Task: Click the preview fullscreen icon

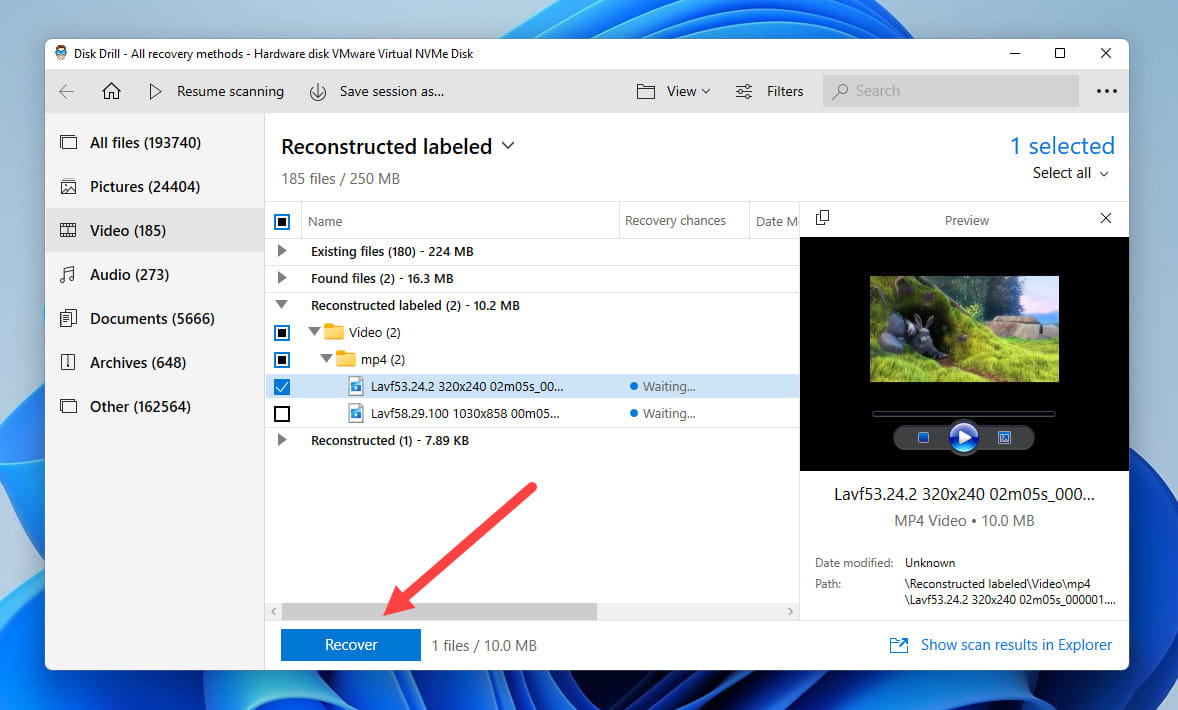Action: tap(1004, 437)
